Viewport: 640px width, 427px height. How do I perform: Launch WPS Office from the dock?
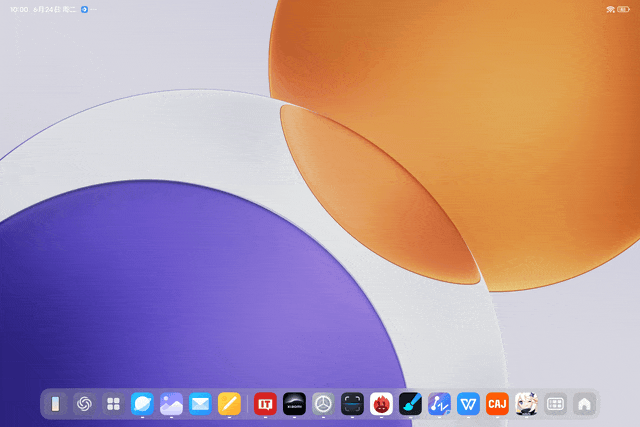(x=468, y=404)
